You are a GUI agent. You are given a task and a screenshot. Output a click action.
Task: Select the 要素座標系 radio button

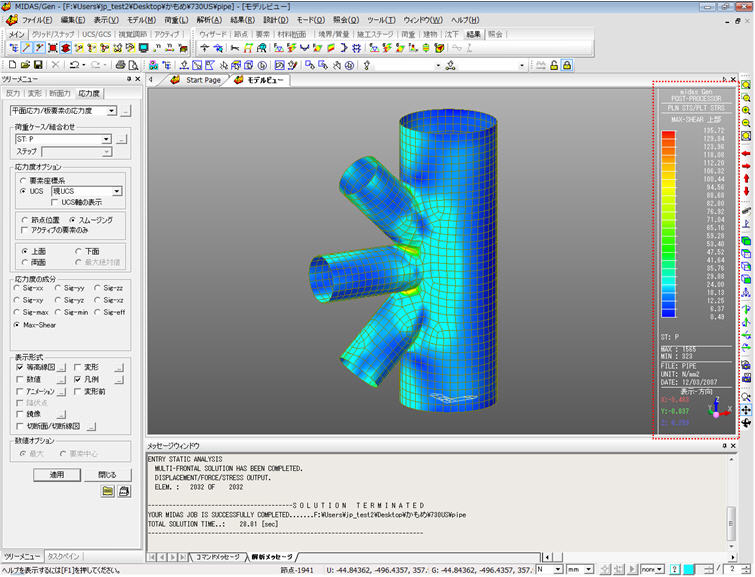[23, 181]
